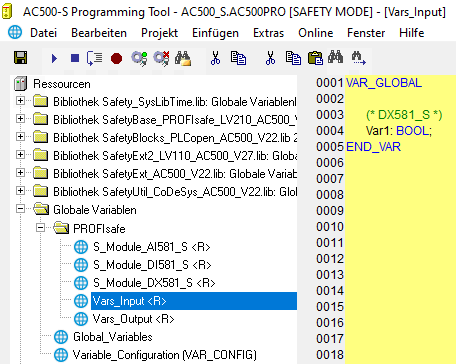Open the Projekt menu
The height and width of the screenshot is (364, 456).
159,33
